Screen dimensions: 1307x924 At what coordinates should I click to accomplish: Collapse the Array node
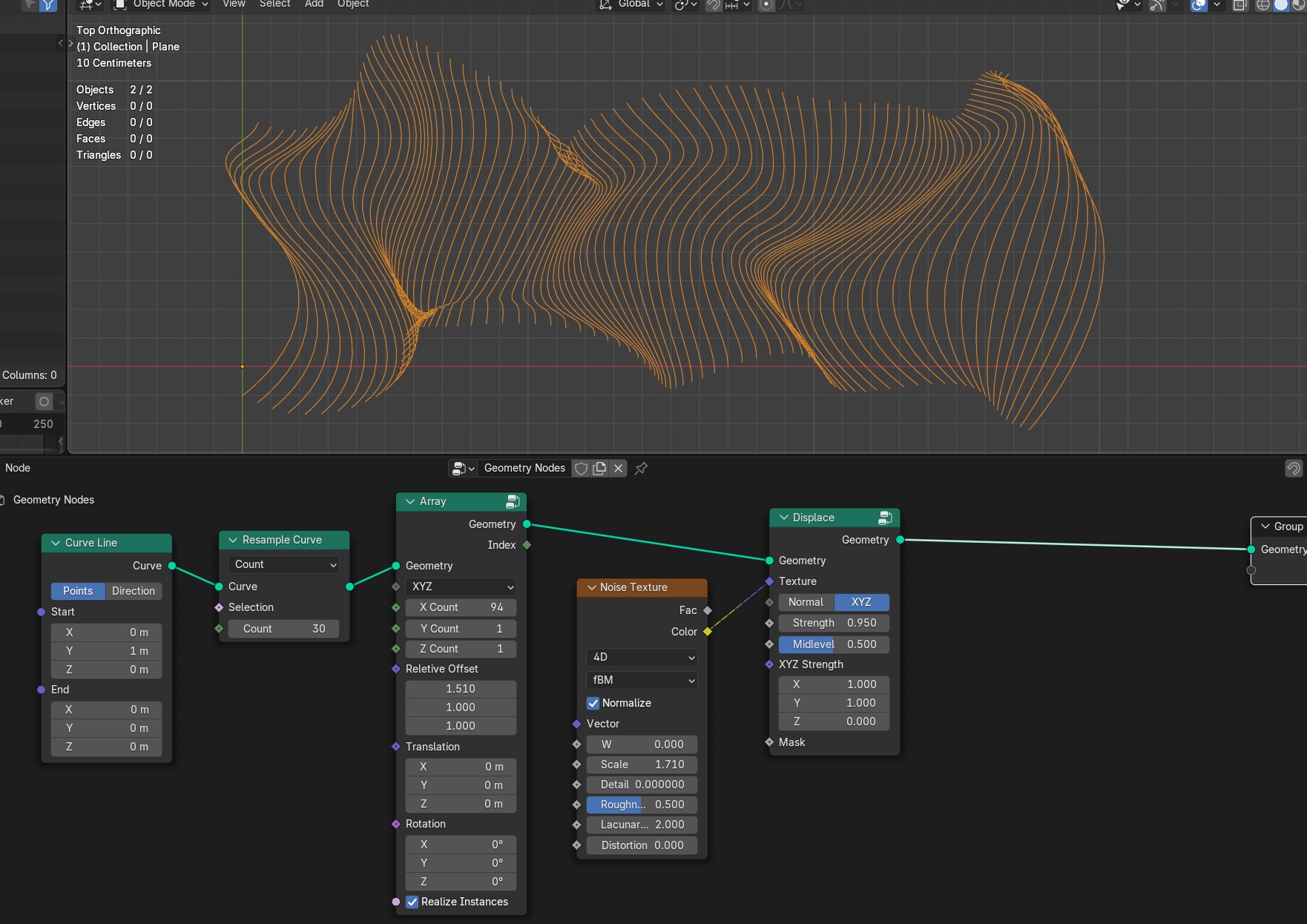click(410, 502)
